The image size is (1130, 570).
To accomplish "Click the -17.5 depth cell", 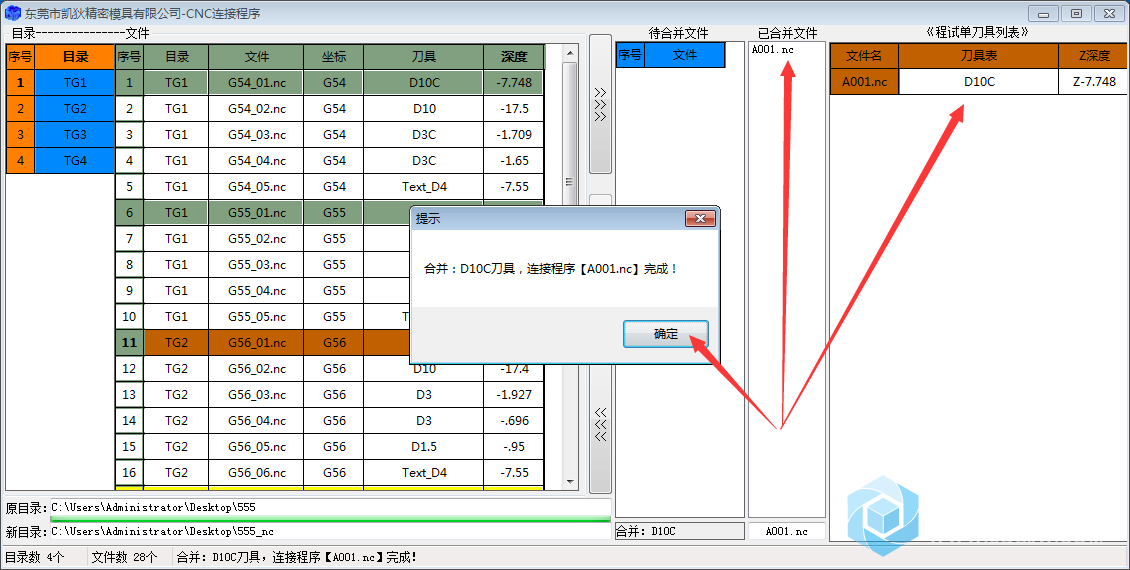I will (514, 108).
